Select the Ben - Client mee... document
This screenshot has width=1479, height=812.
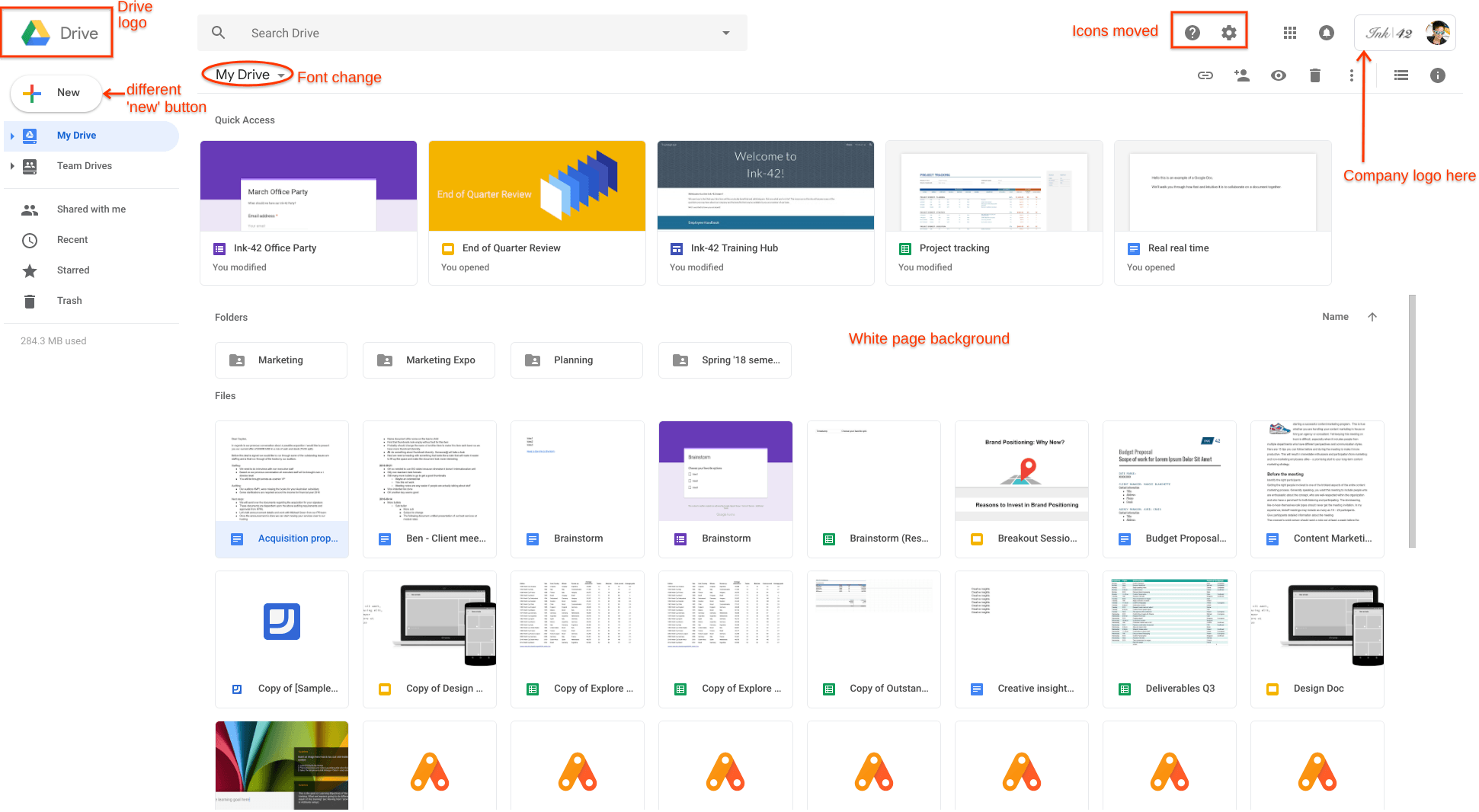(x=430, y=489)
